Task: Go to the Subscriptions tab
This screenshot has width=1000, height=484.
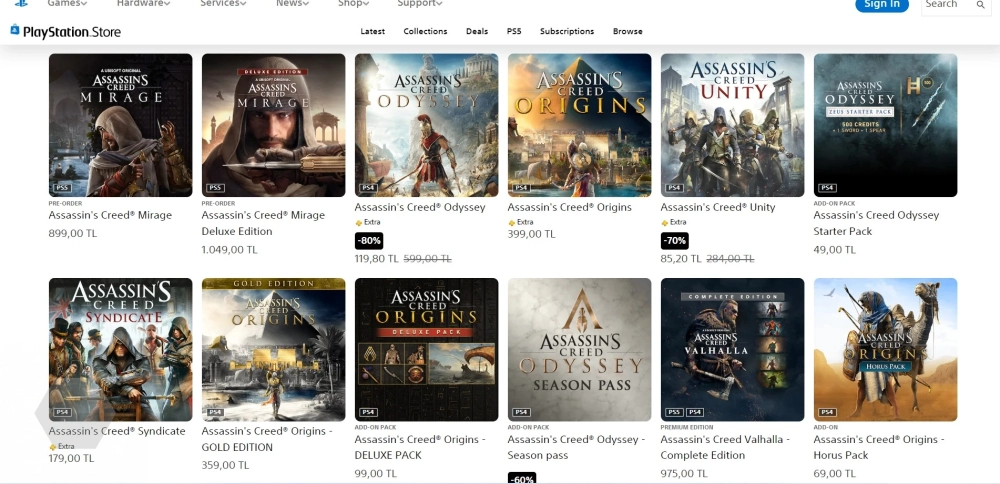Action: [567, 32]
